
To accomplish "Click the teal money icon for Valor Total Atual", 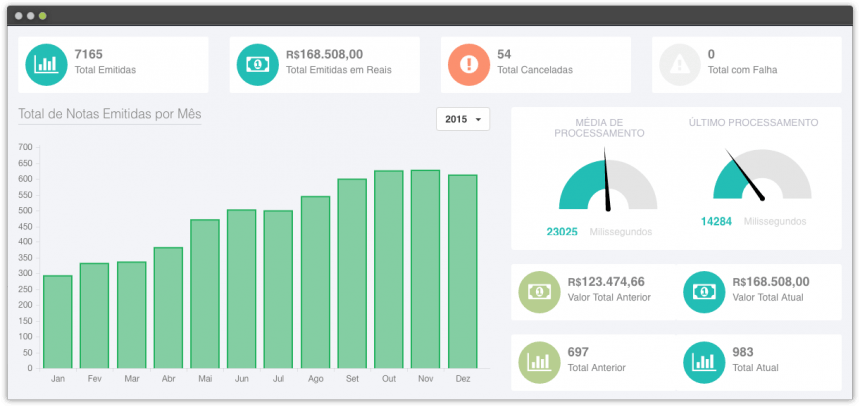I will pos(704,292).
